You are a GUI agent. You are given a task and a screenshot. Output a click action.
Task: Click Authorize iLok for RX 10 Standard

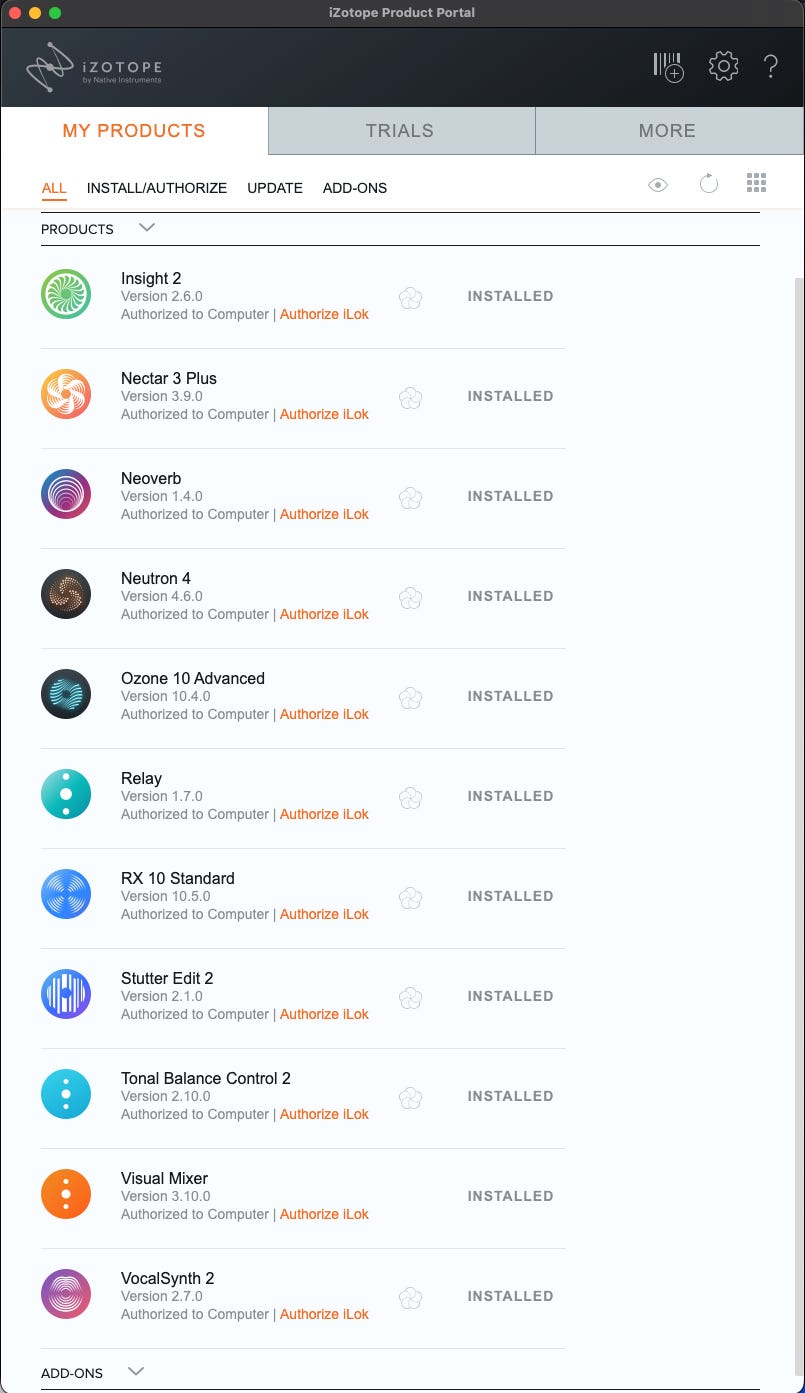click(324, 914)
